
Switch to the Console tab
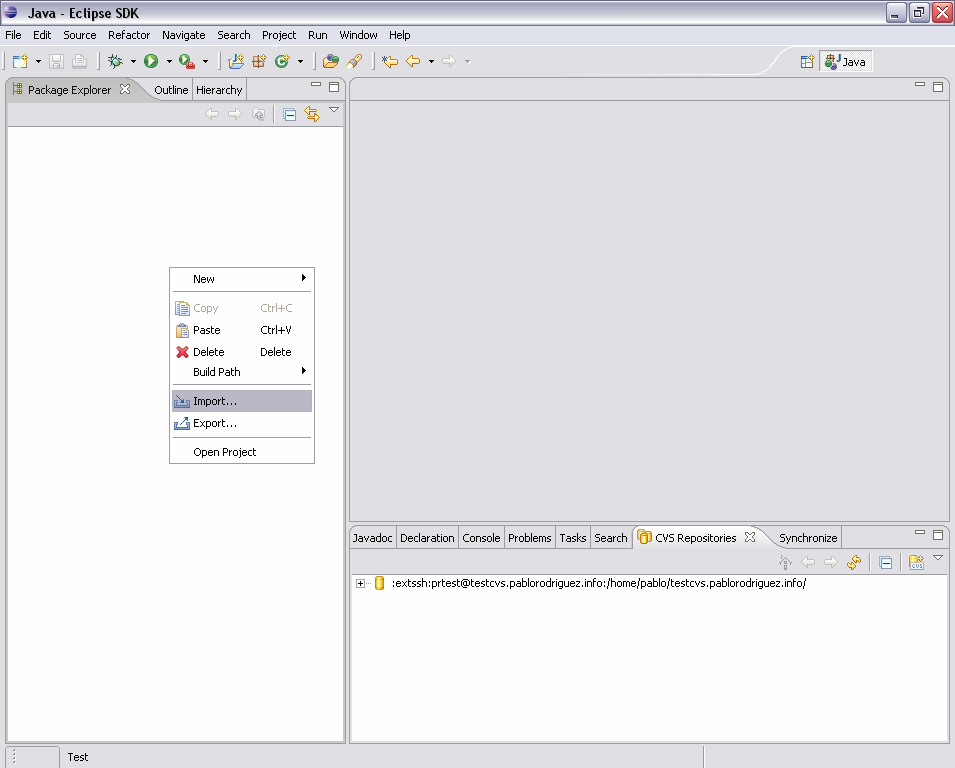click(481, 538)
